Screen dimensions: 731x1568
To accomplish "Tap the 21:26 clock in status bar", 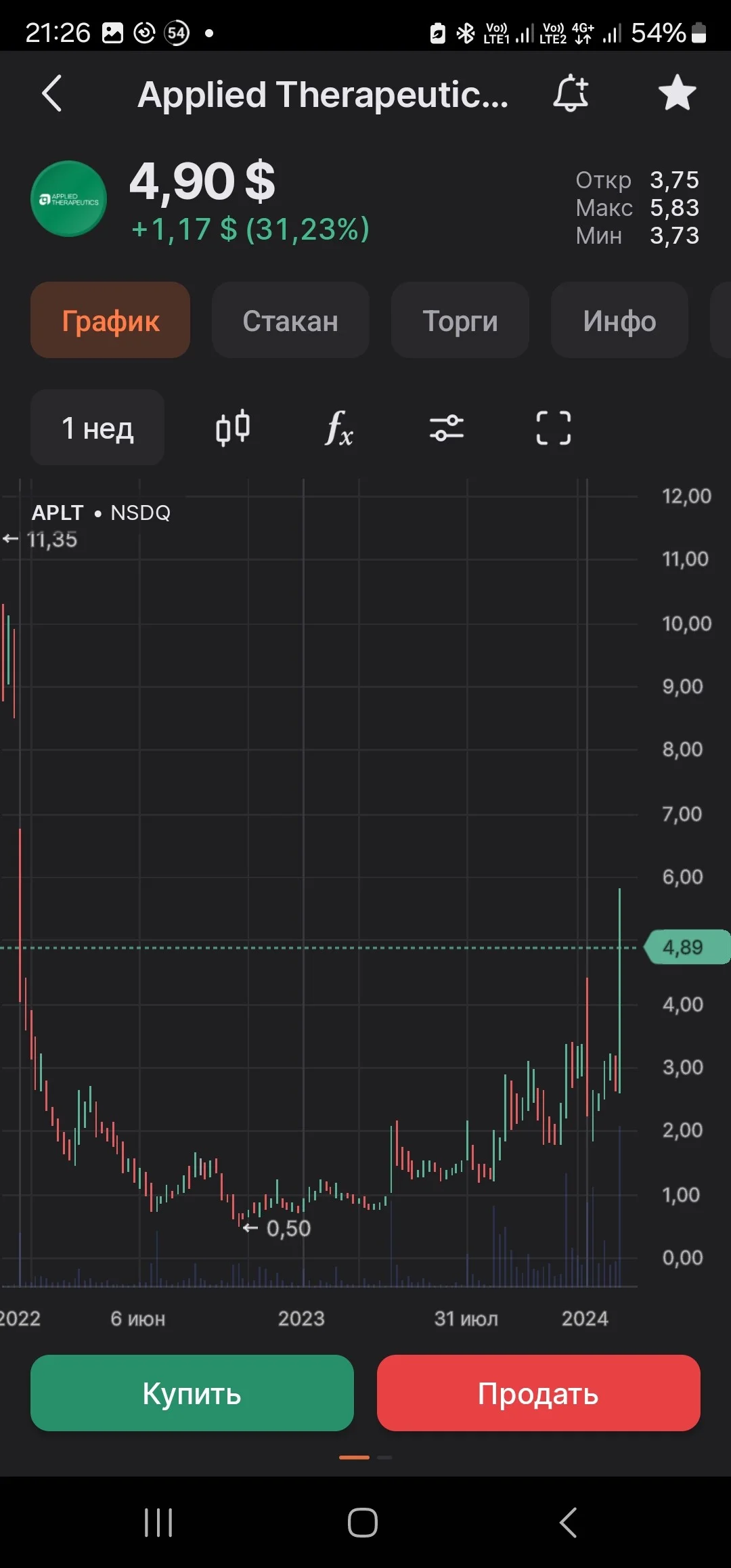I will tap(58, 32).
